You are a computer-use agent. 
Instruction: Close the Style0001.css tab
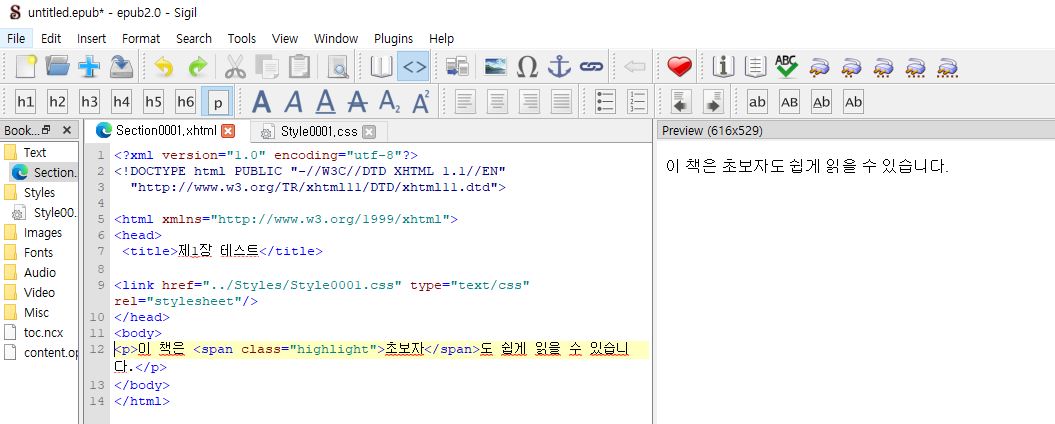point(369,131)
